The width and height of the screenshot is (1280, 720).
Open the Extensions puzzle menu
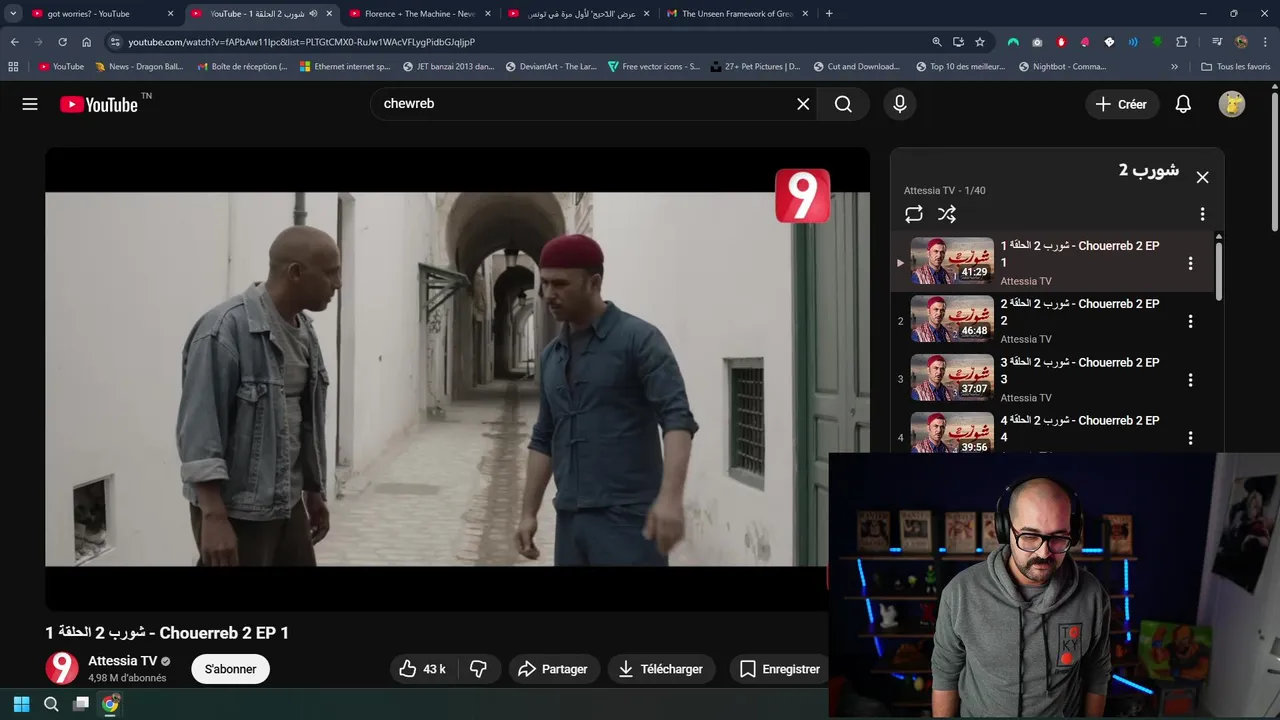[x=1181, y=42]
